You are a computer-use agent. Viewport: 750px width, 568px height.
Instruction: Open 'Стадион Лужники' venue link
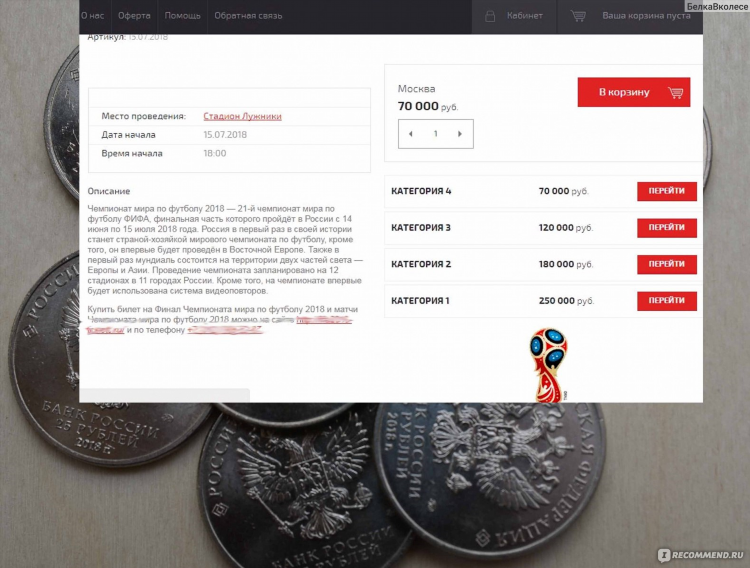[x=243, y=116]
